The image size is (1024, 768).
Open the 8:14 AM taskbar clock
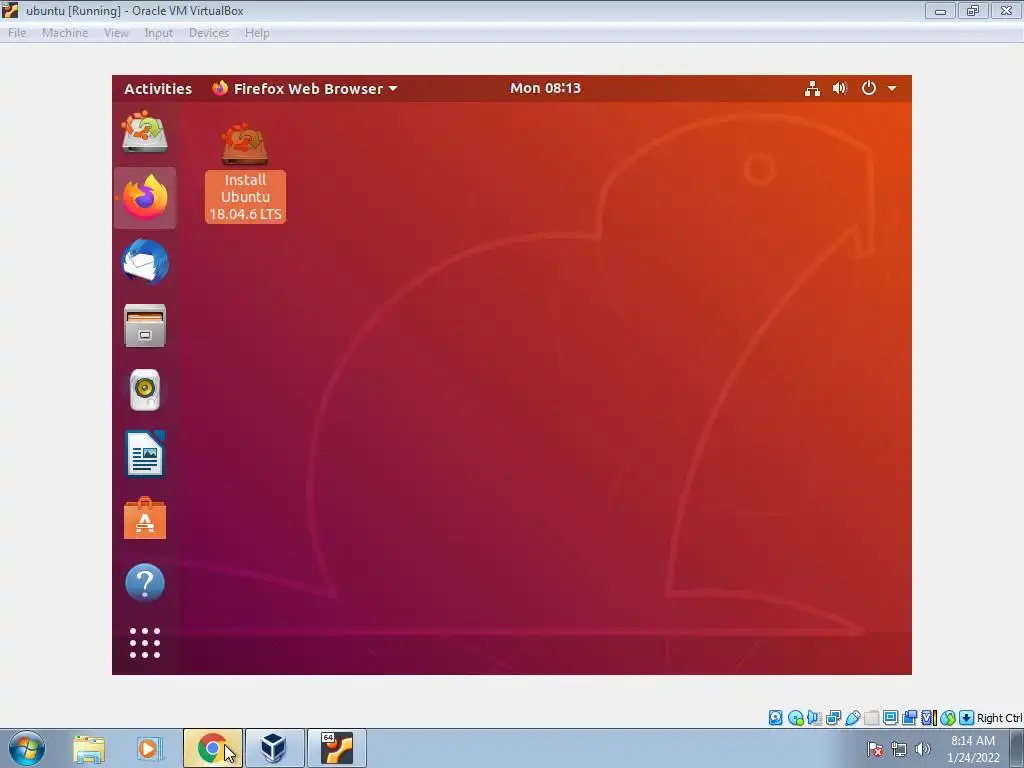point(972,749)
